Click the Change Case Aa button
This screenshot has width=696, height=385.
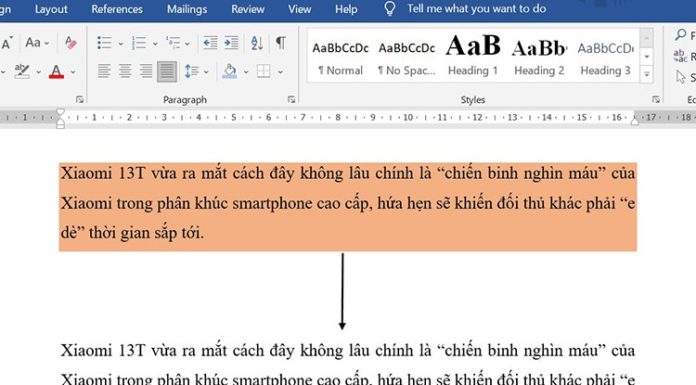tap(34, 43)
